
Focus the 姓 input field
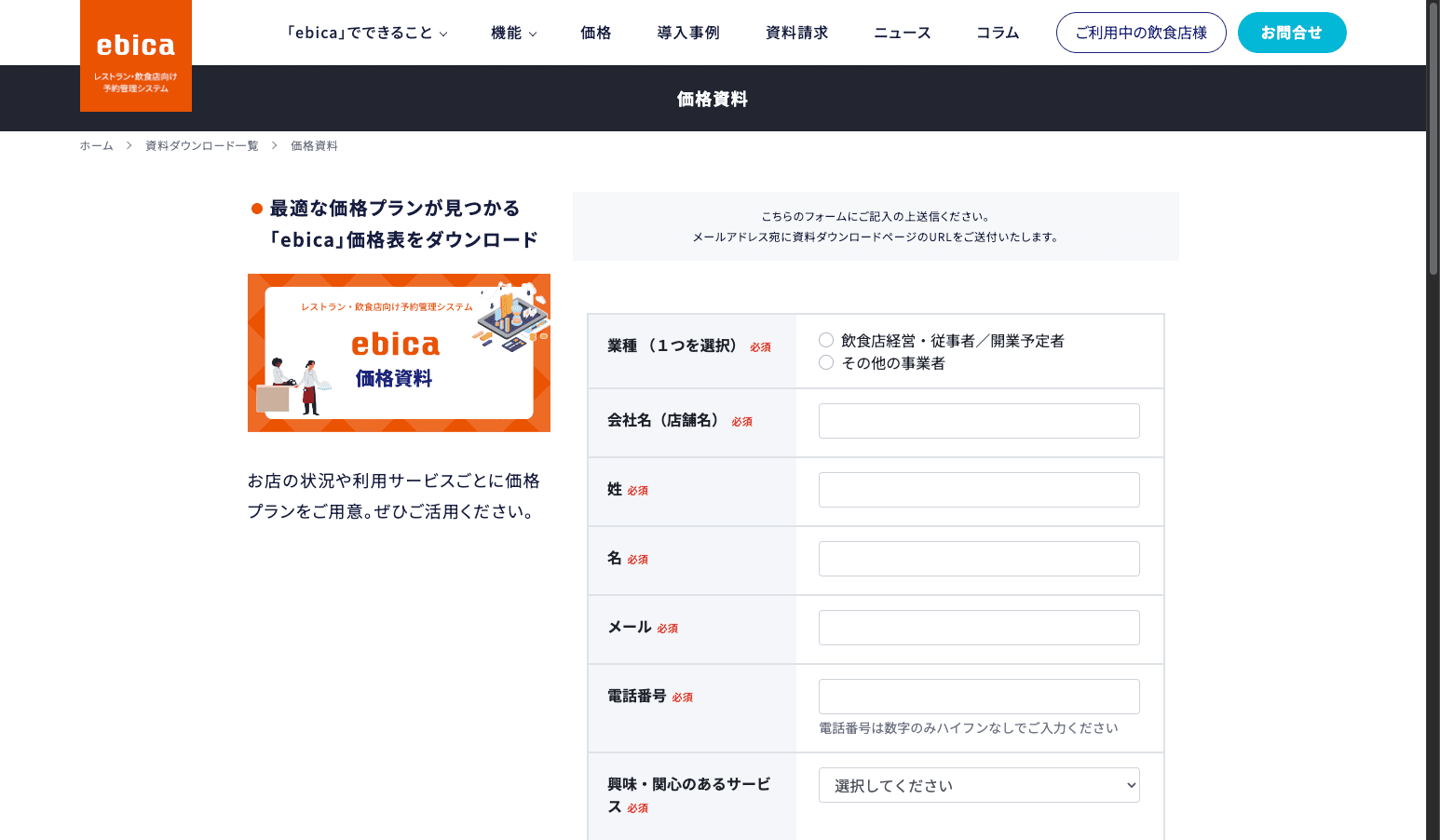[979, 490]
